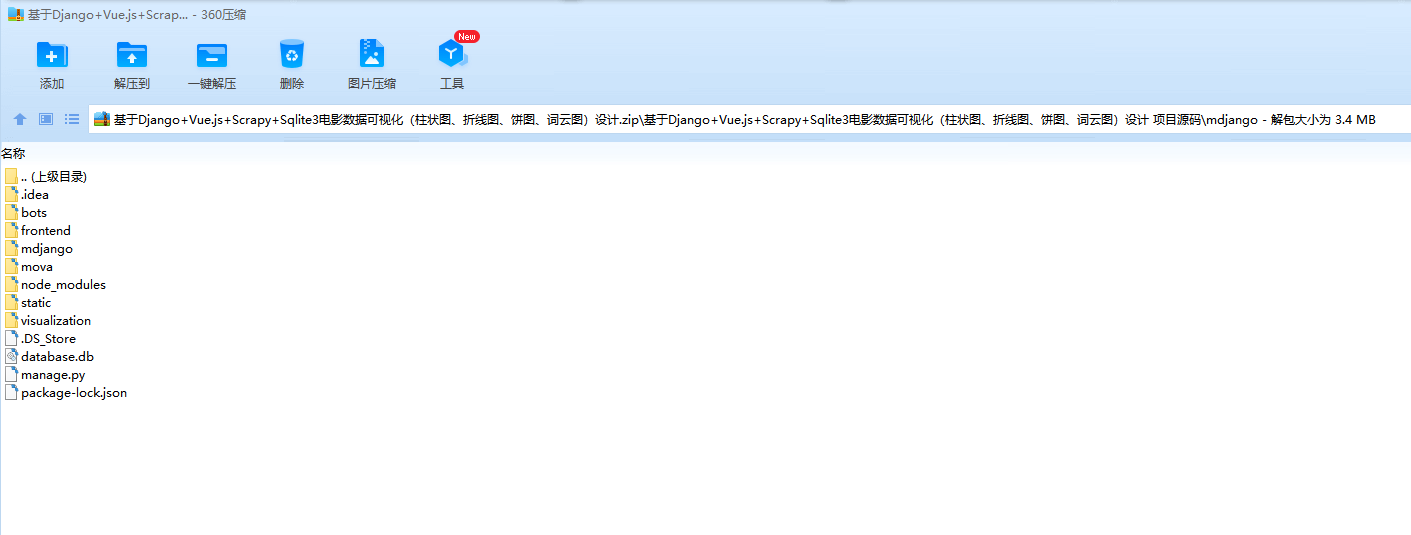The width and height of the screenshot is (1411, 535).
Task: Click the 'mdjango' folder name
Action: [x=47, y=248]
